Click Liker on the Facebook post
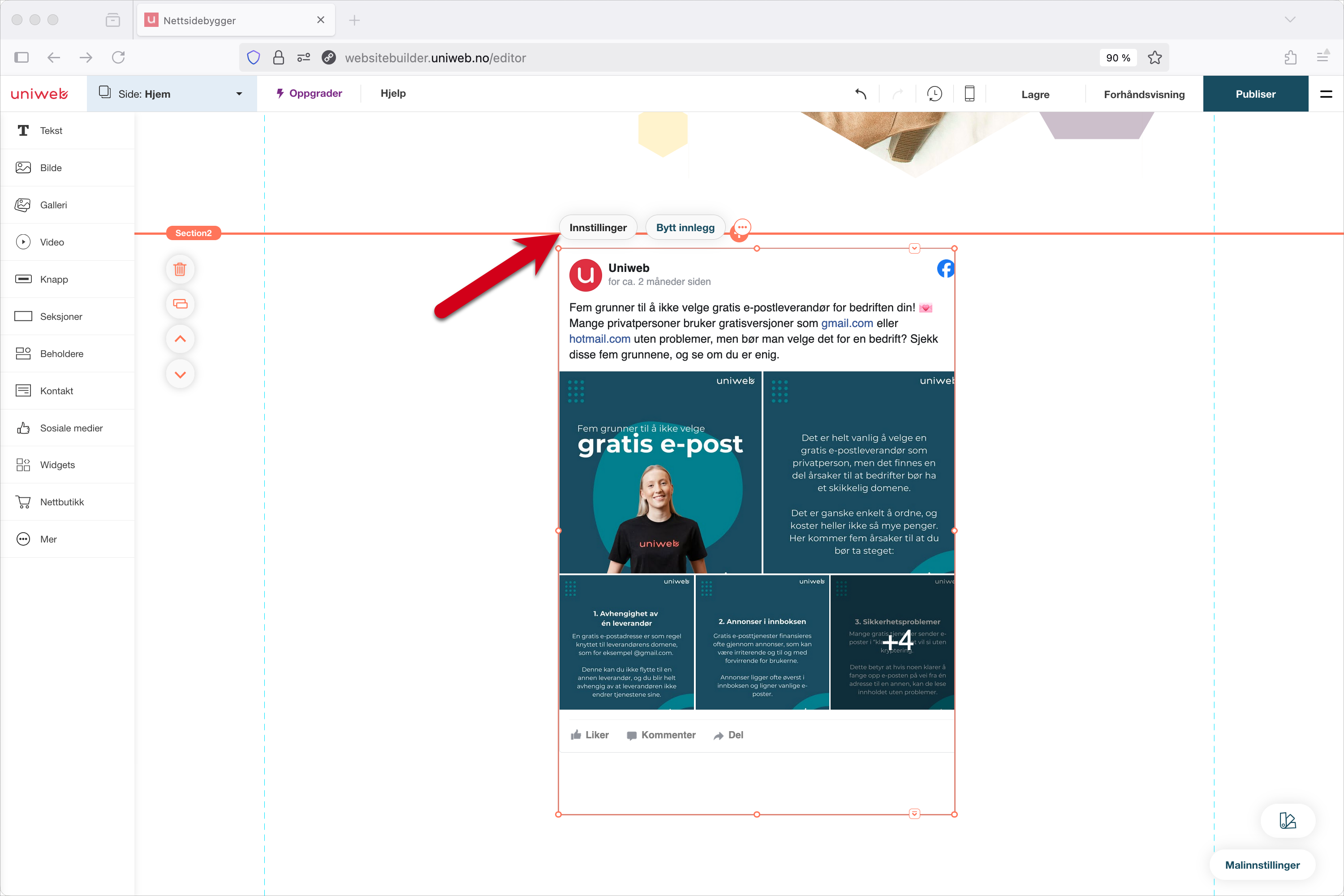Viewport: 1344px width, 896px height. point(590,735)
